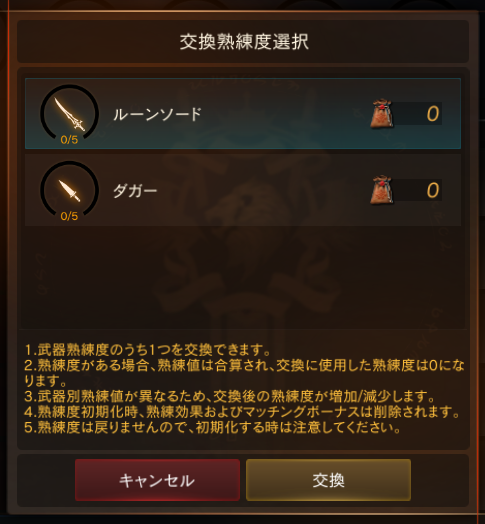This screenshot has width=485, height=524.
Task: Click the 交換熟練度選択 title header
Action: 243,41
